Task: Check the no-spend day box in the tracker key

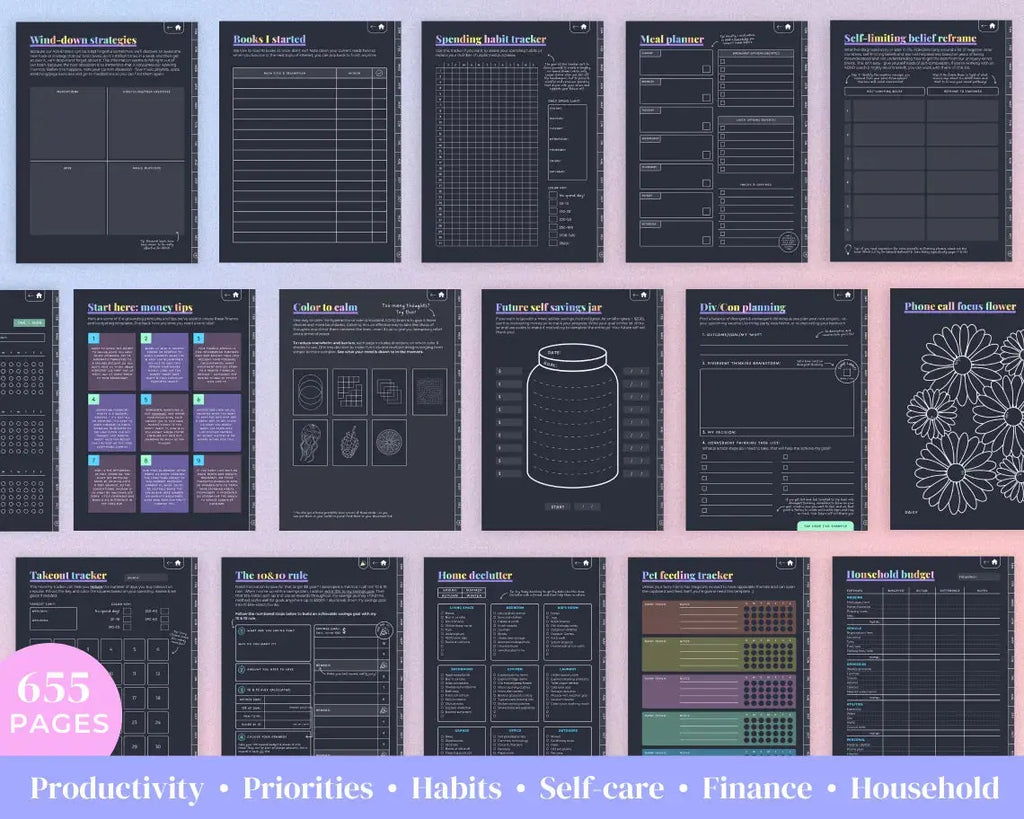Action: [552, 195]
